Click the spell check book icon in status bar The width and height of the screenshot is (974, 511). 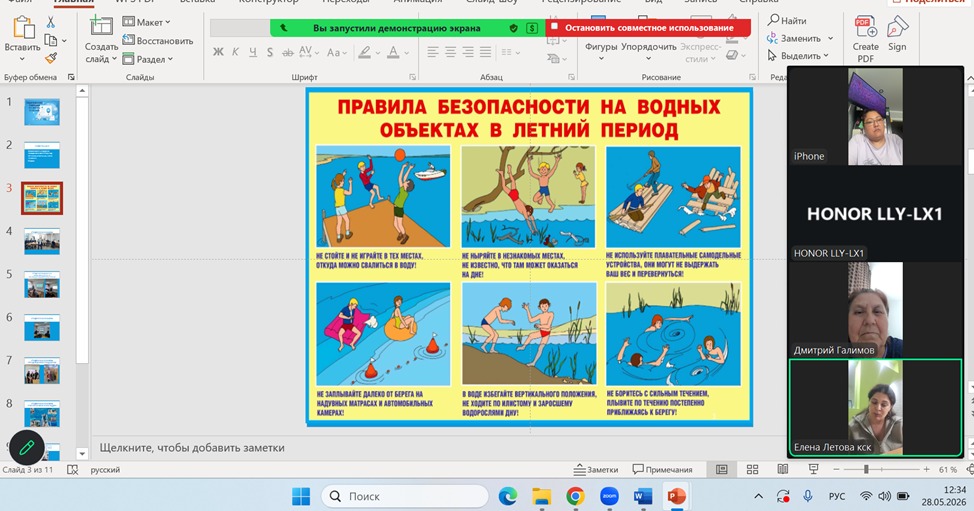[x=73, y=470]
